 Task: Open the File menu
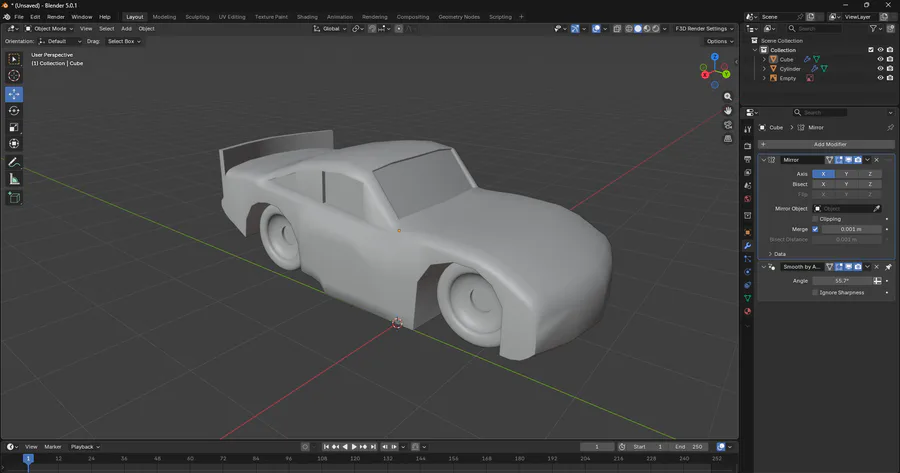(x=19, y=17)
